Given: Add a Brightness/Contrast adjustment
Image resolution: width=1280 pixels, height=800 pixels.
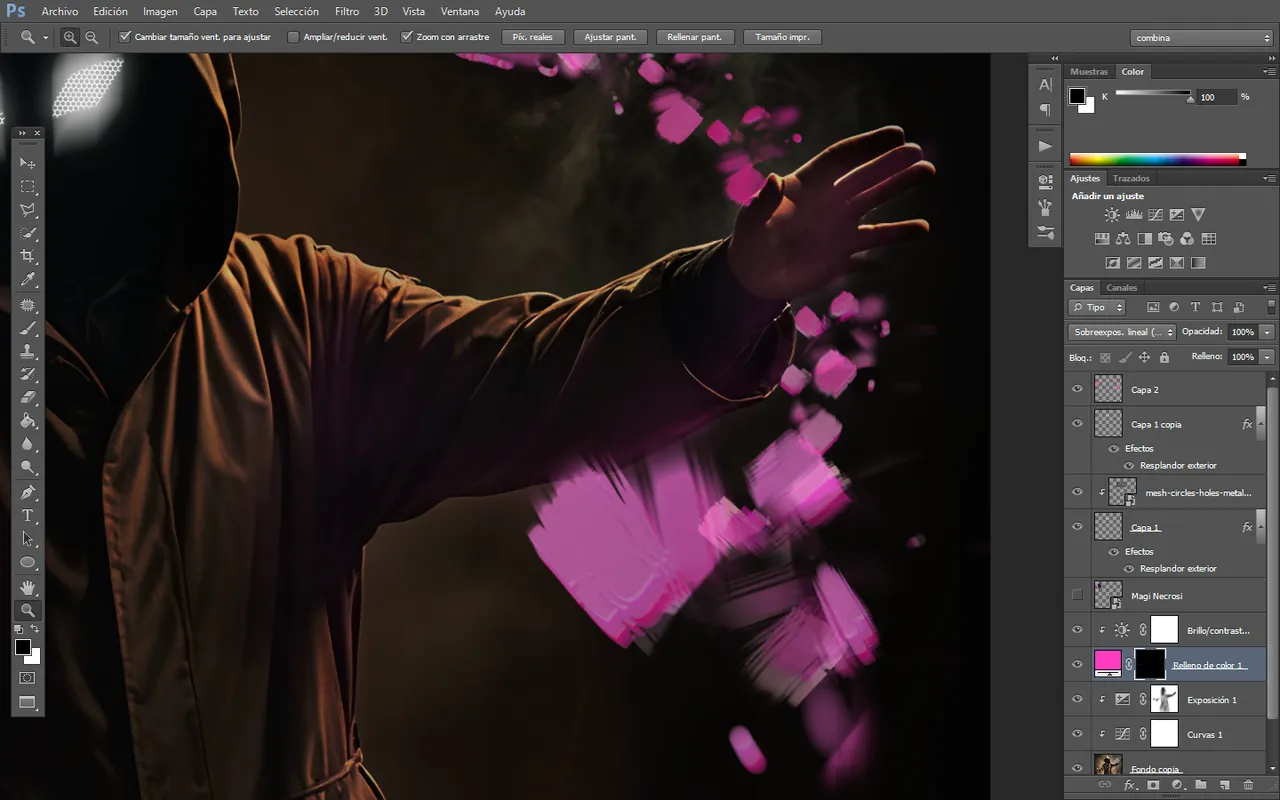Looking at the screenshot, I should click(1112, 214).
